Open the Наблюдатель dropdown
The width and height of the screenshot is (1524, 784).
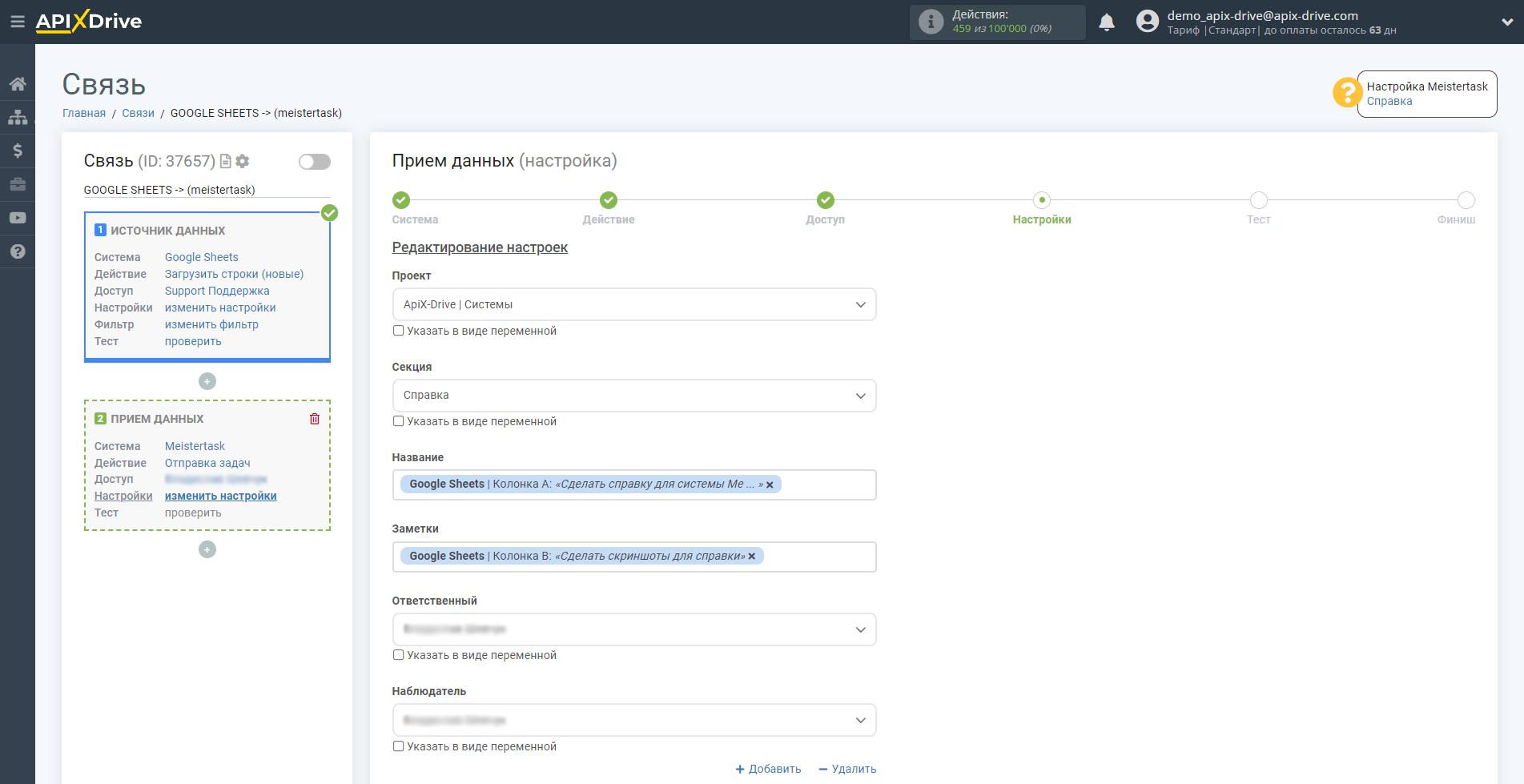634,720
